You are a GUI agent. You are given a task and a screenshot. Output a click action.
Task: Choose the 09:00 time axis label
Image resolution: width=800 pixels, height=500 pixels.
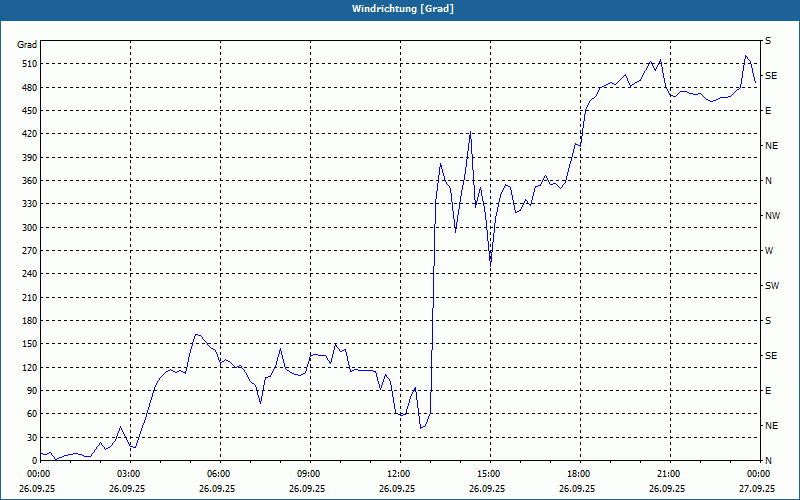click(x=310, y=474)
